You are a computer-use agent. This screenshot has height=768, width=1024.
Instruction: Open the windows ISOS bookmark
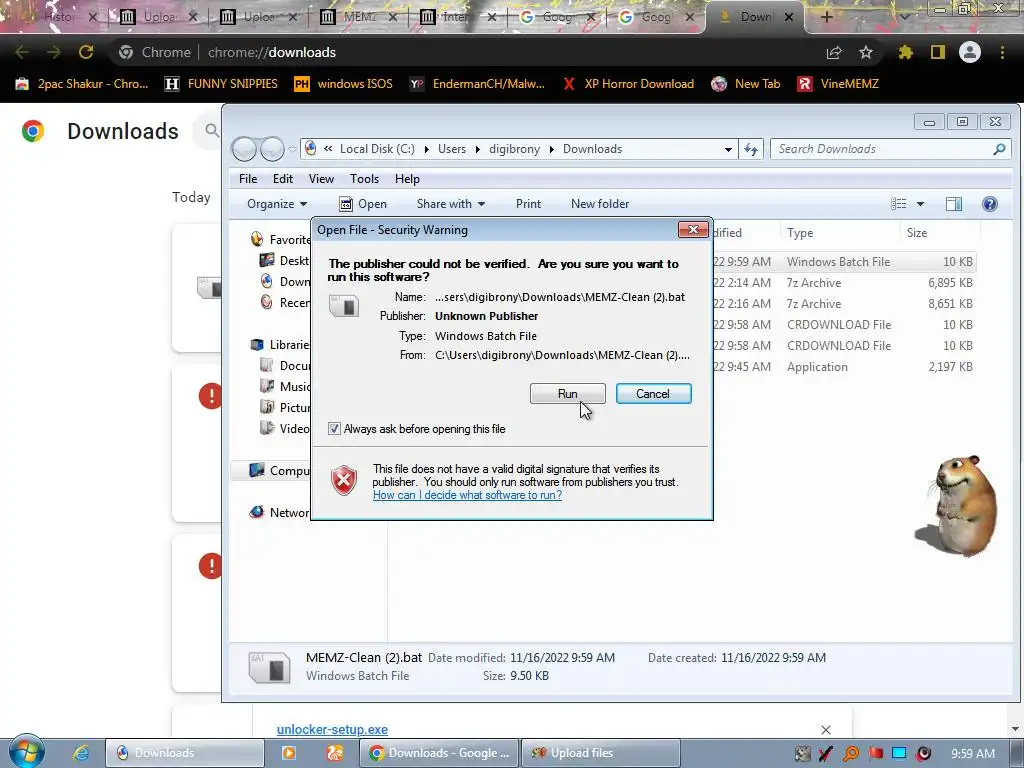(x=344, y=84)
